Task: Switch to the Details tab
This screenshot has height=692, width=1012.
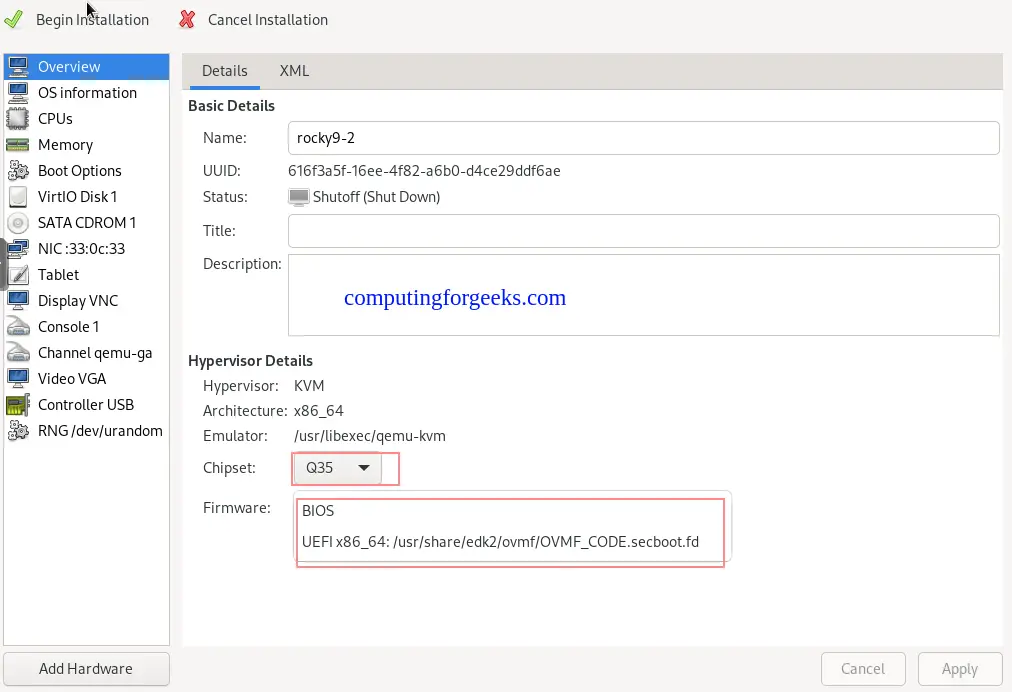Action: (225, 71)
